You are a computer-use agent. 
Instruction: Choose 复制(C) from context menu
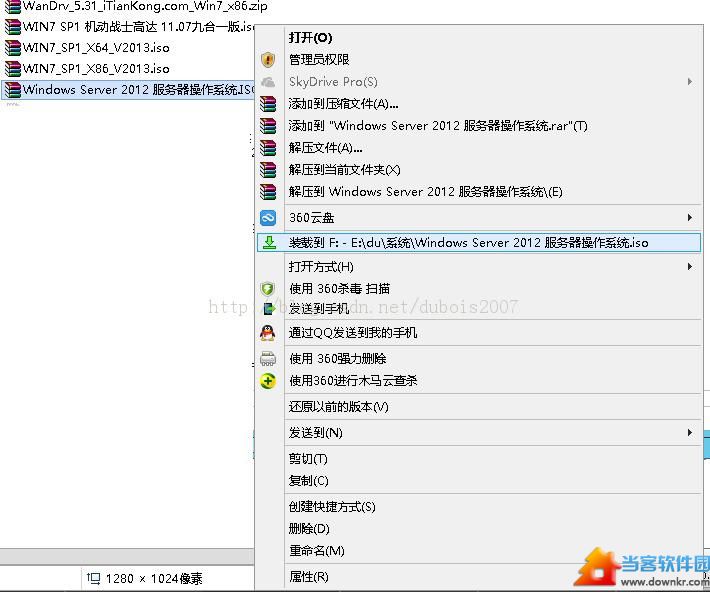click(x=479, y=481)
